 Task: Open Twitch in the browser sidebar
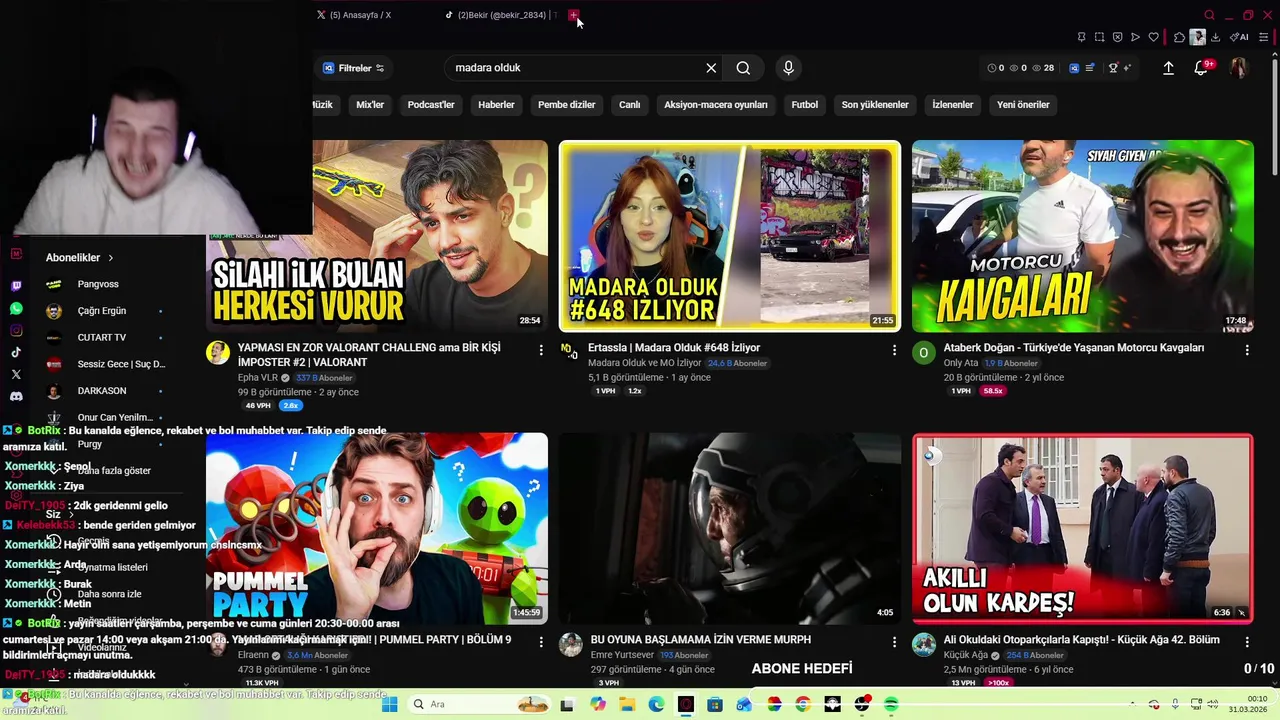point(16,286)
